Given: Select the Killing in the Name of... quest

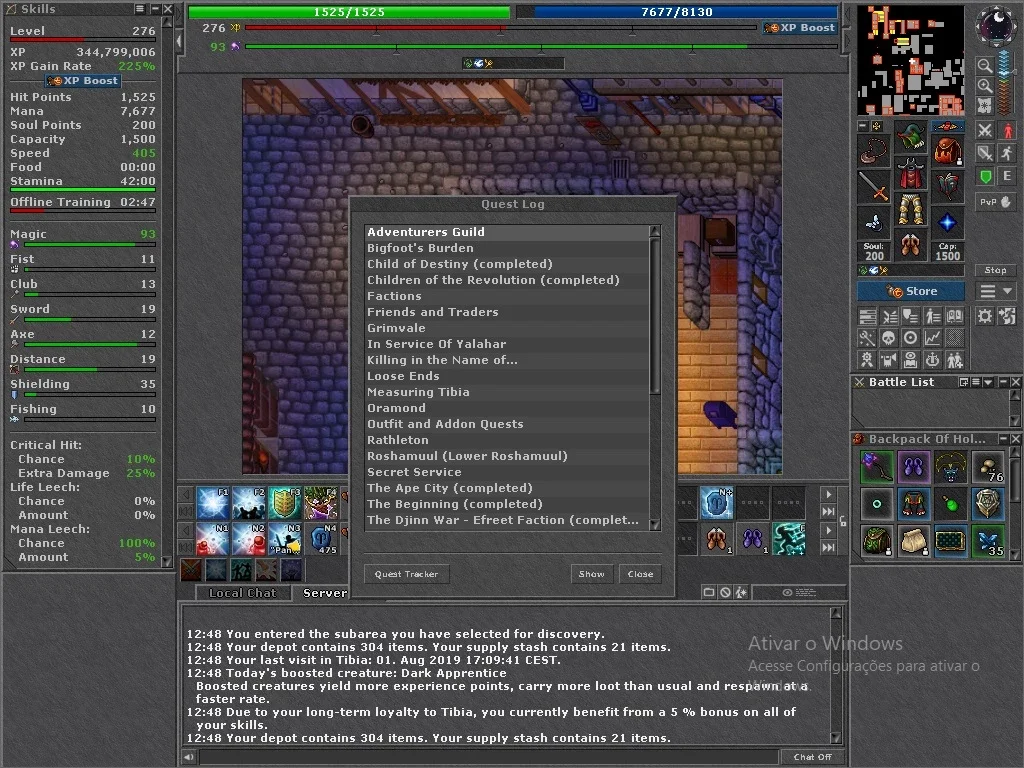Looking at the screenshot, I should 507,360.
